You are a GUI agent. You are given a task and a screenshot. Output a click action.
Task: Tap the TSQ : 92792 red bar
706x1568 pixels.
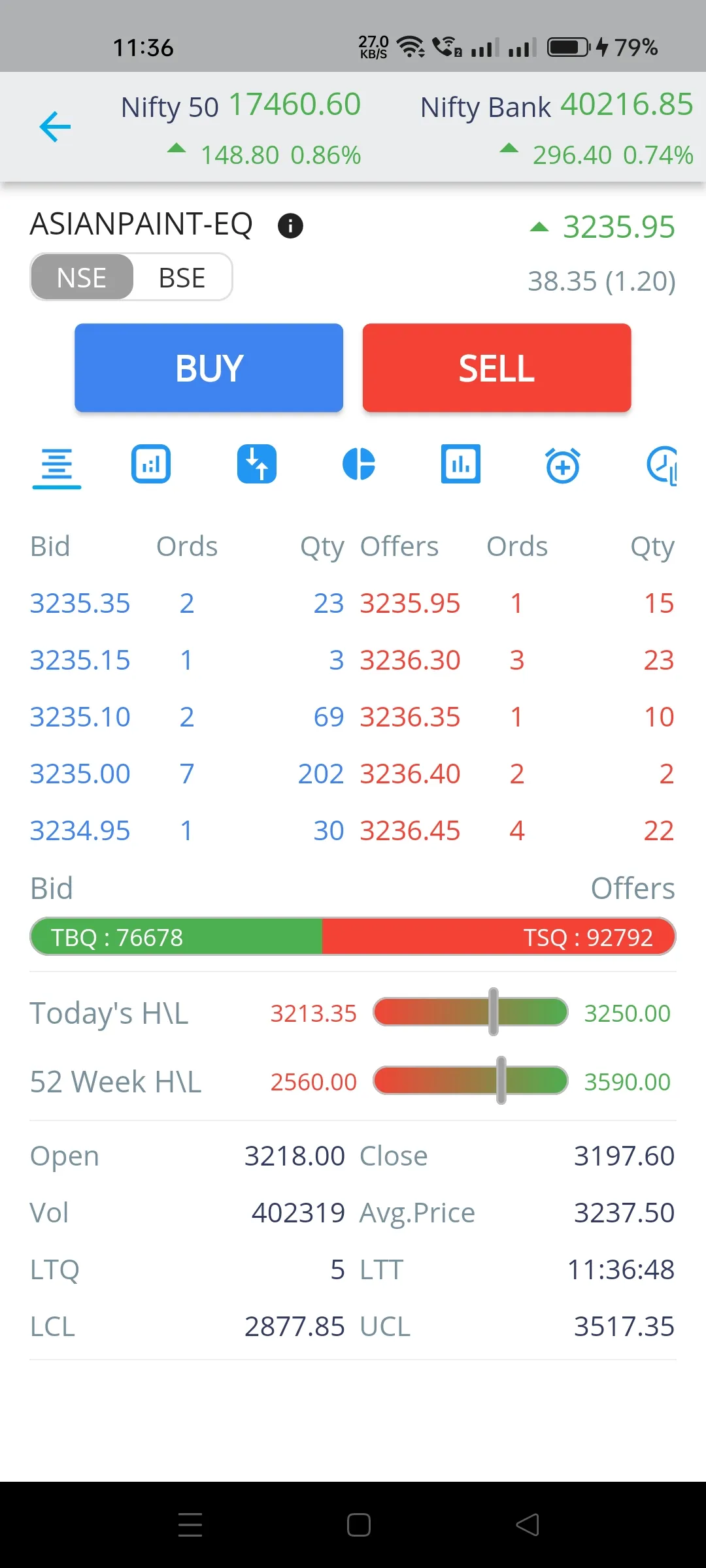499,937
